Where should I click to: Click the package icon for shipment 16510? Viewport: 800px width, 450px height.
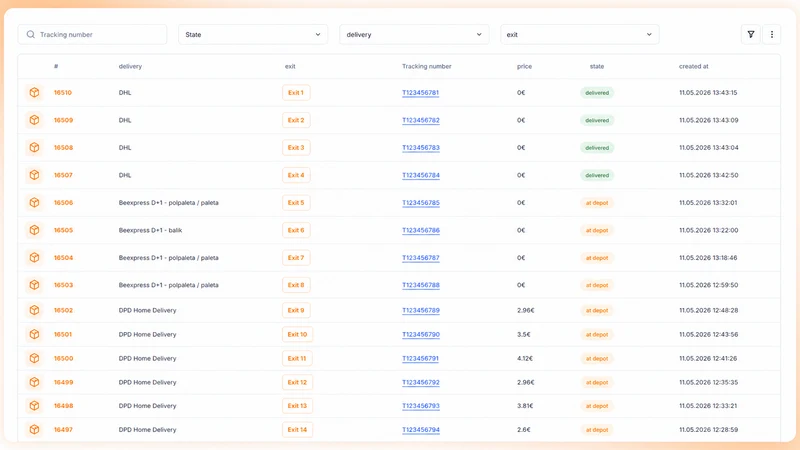click(34, 92)
